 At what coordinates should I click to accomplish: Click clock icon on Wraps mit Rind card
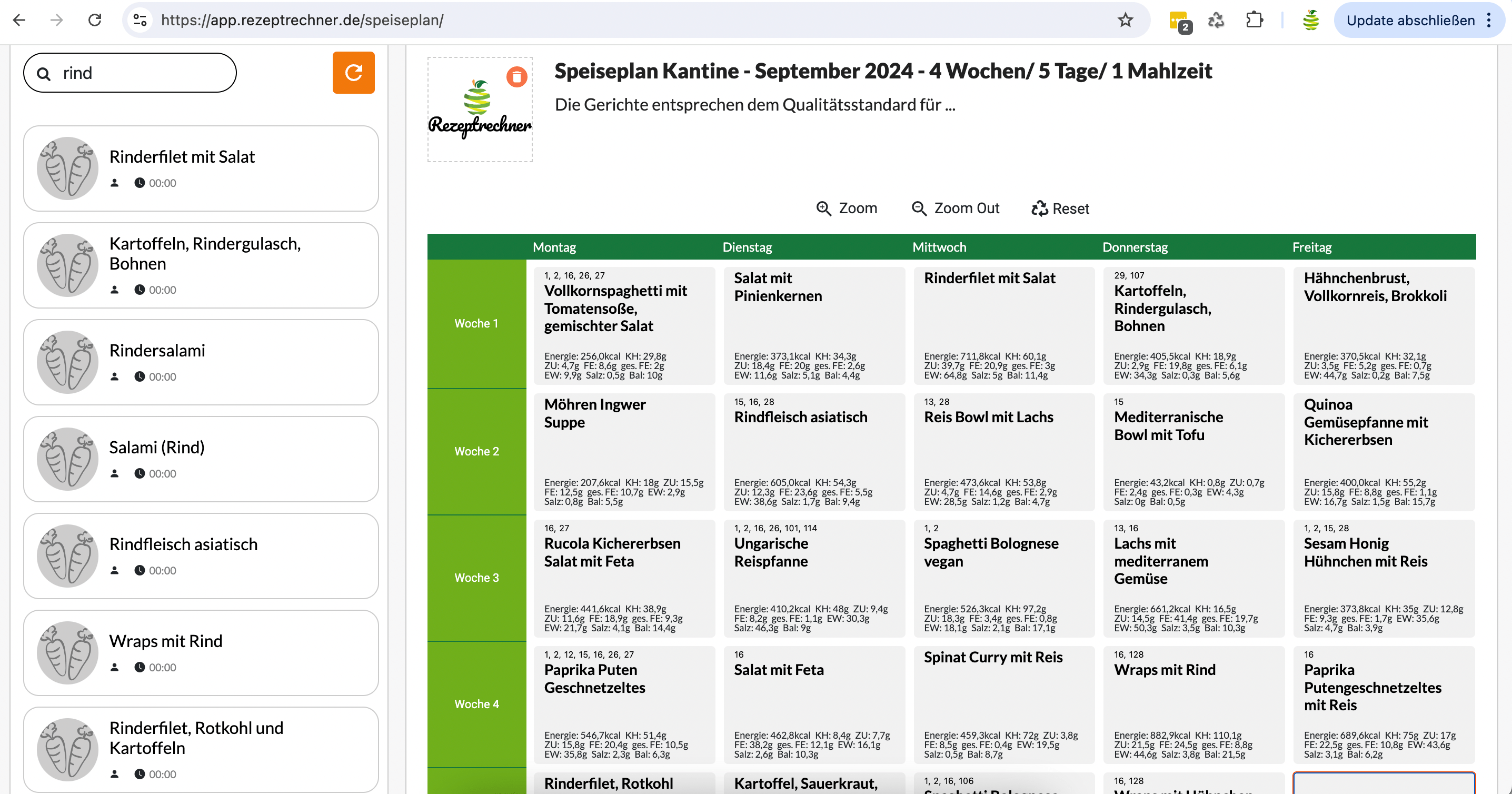pyautogui.click(x=139, y=667)
